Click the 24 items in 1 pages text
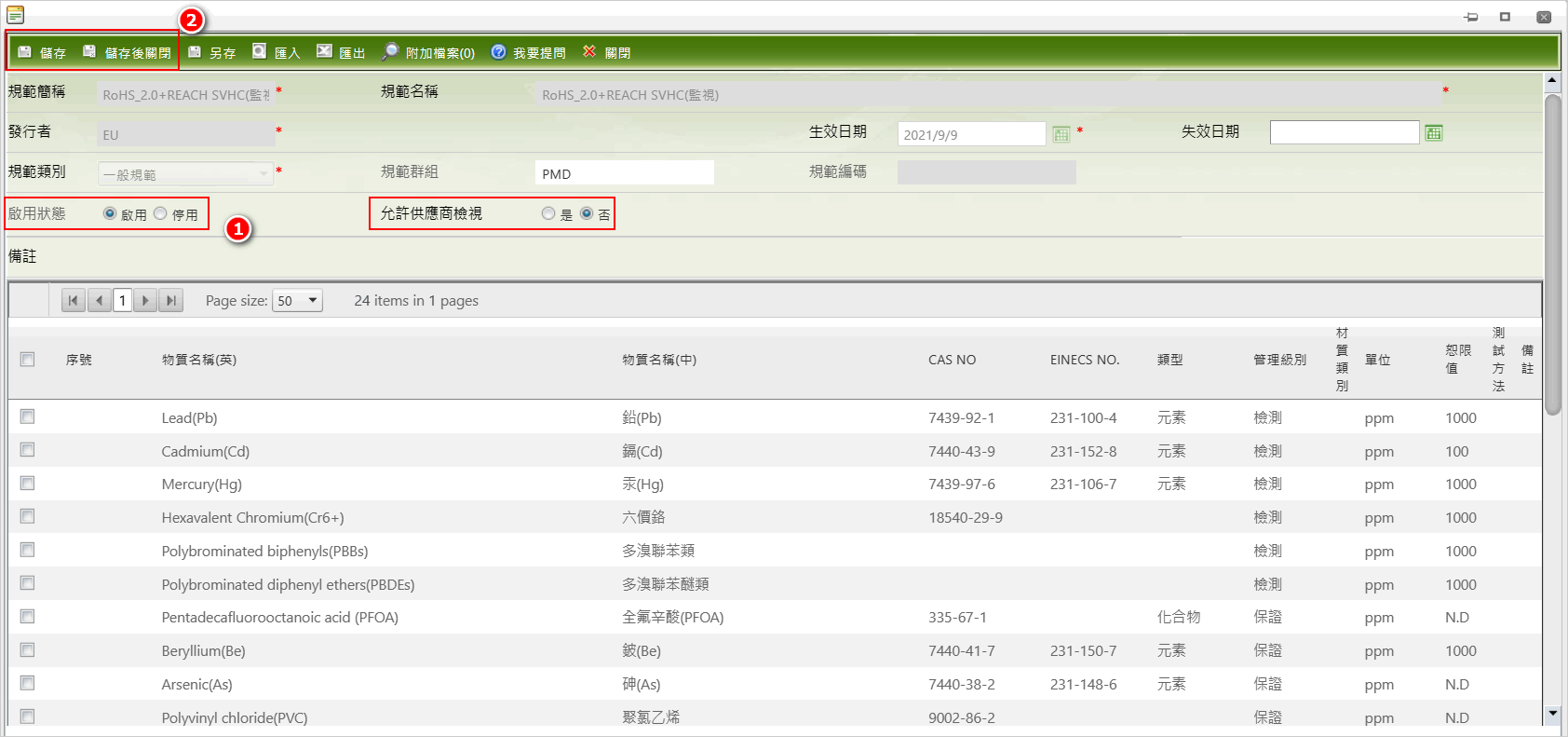The height and width of the screenshot is (737, 1568). [416, 300]
